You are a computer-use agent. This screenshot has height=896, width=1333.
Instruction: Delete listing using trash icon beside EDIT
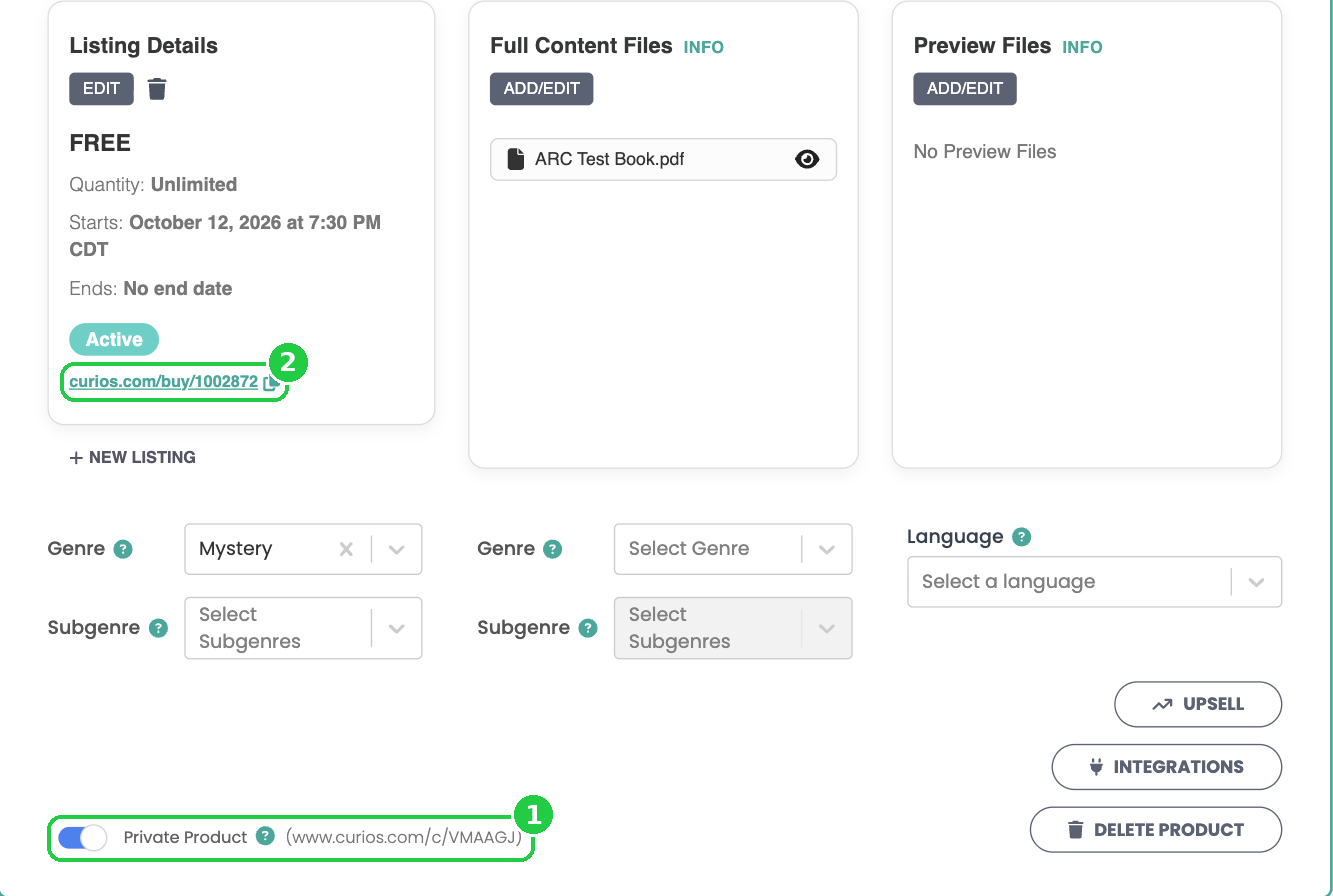point(157,89)
